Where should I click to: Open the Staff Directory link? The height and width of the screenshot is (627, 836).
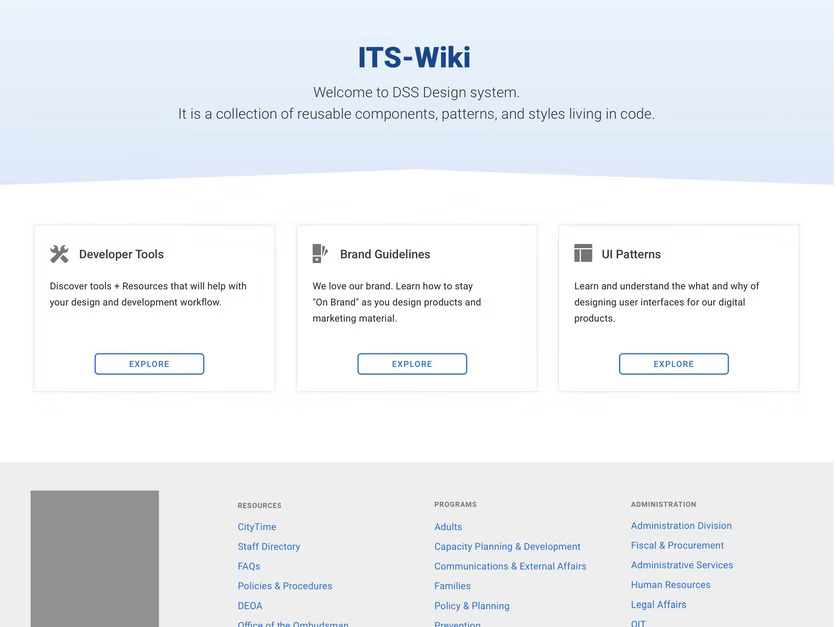point(269,547)
